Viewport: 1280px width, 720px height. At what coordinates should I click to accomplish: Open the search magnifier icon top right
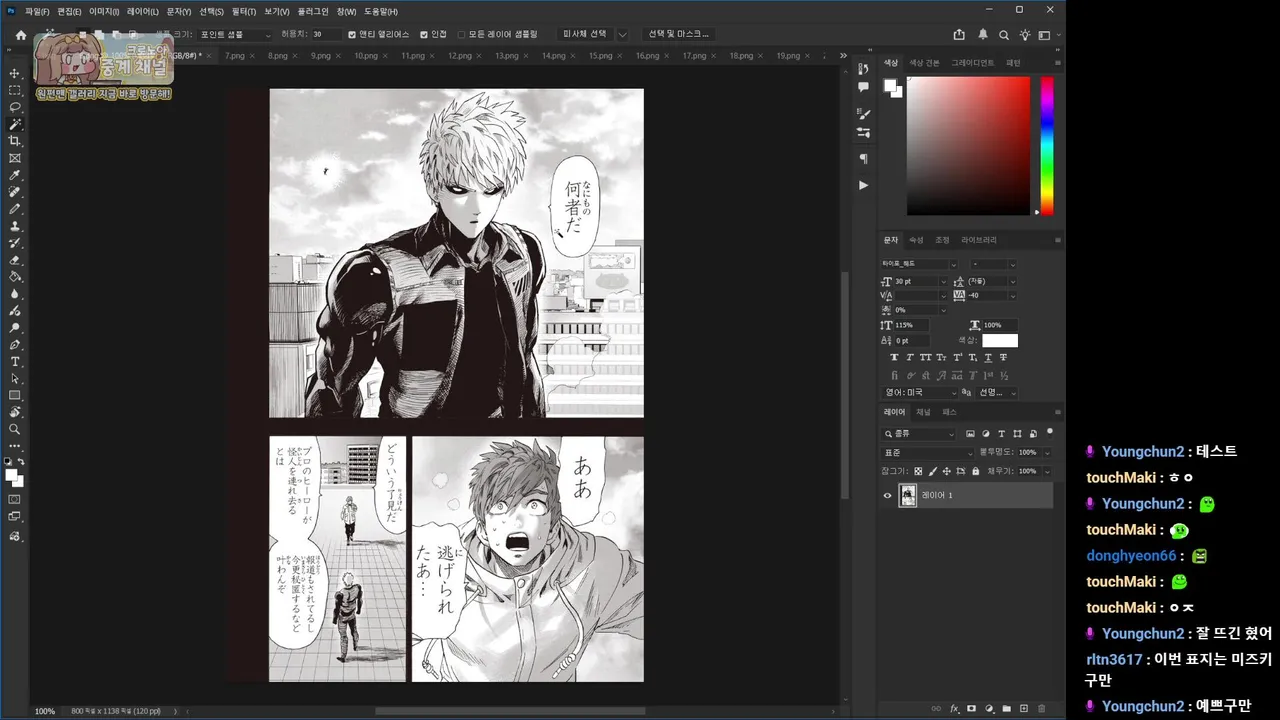[x=1004, y=34]
